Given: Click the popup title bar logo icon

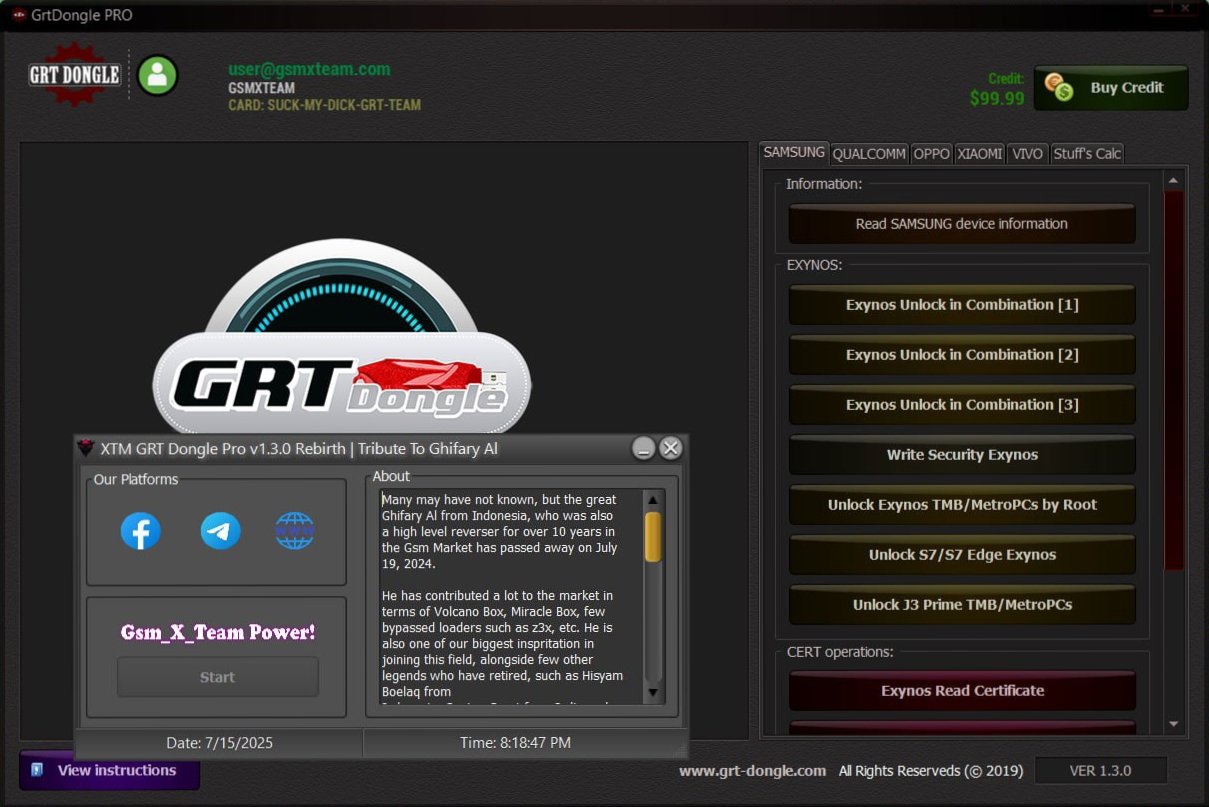Looking at the screenshot, I should click(x=86, y=448).
